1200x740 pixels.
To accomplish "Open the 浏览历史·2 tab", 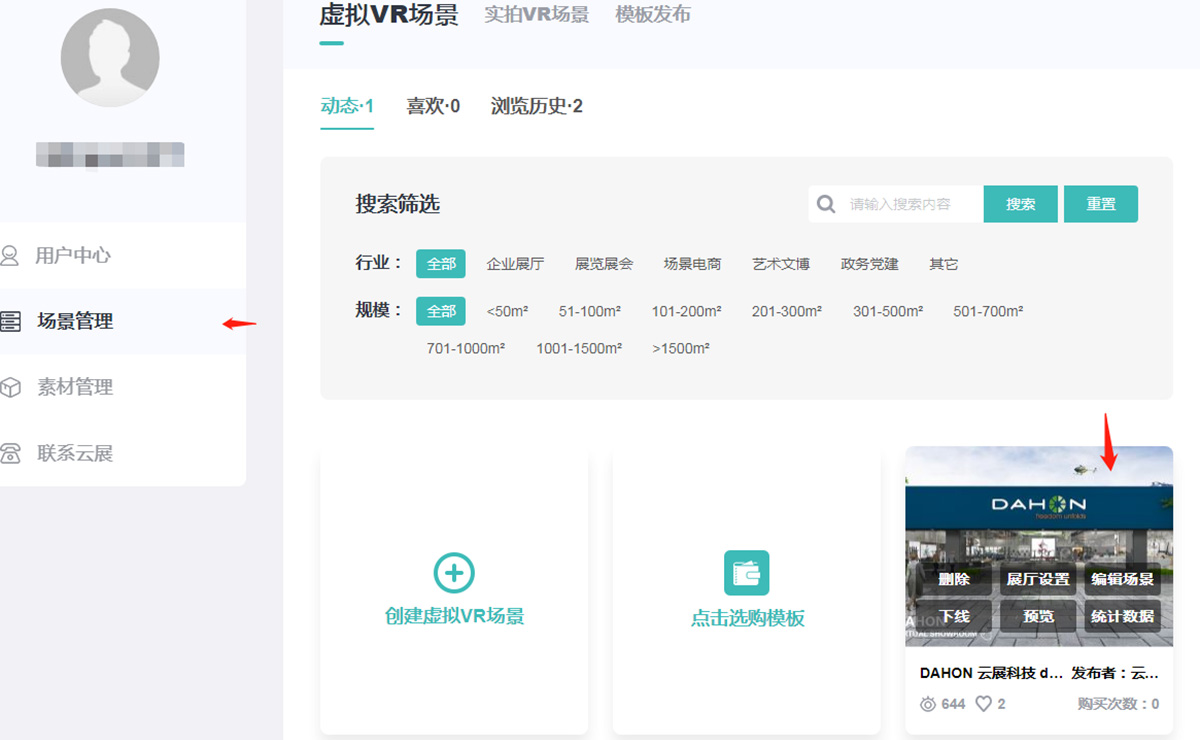I will point(536,106).
